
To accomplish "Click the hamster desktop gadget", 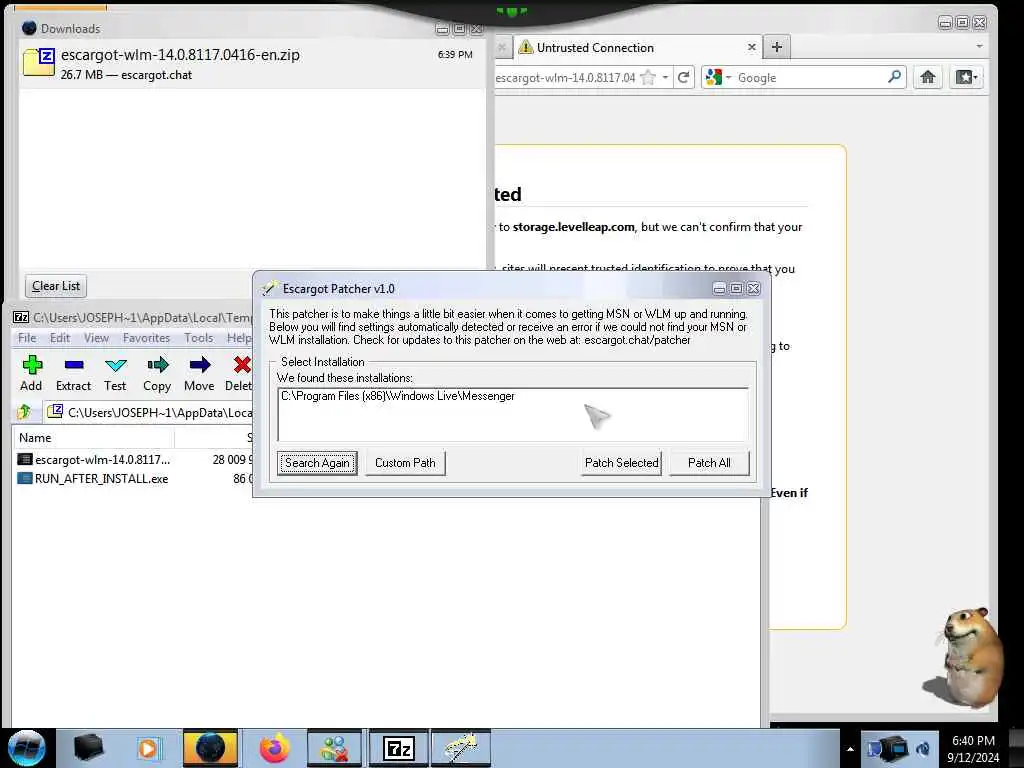I will 963,660.
